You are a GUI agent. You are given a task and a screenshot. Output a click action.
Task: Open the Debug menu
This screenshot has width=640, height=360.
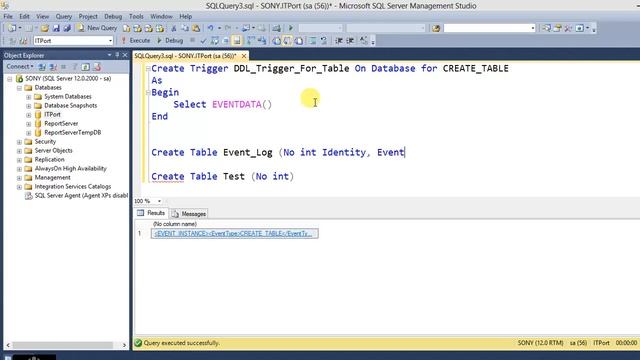click(x=113, y=17)
